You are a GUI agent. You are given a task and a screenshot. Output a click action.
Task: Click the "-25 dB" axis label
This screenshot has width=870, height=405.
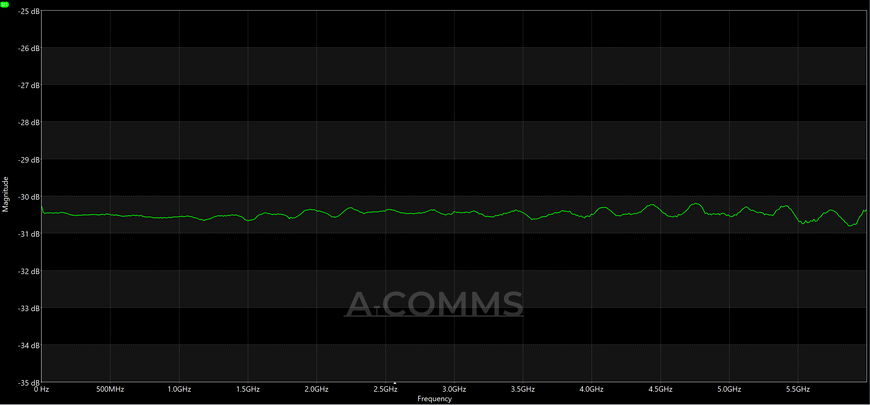[x=29, y=11]
